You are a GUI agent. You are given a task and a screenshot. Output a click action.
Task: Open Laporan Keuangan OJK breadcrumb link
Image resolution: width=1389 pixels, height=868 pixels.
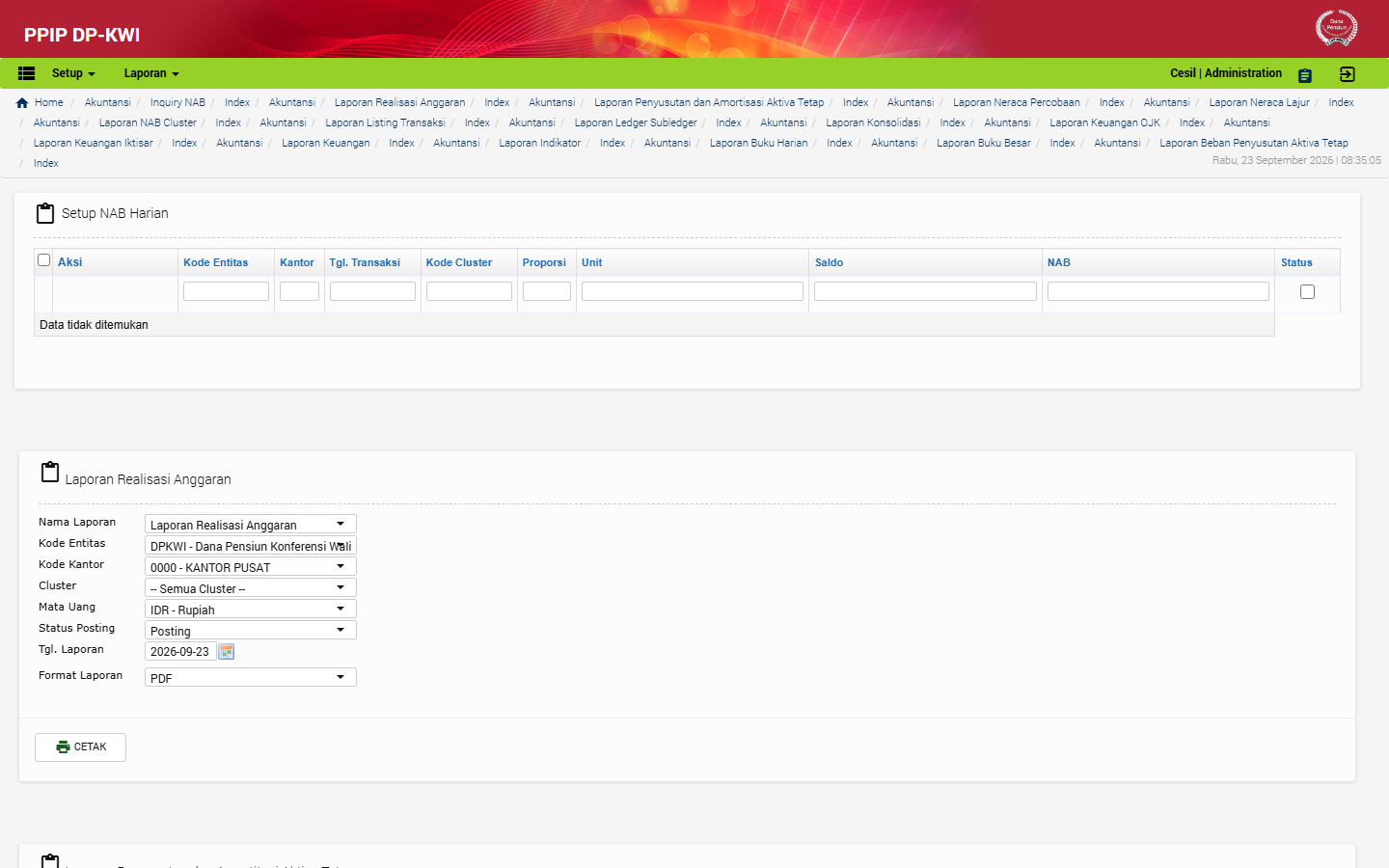click(1105, 123)
